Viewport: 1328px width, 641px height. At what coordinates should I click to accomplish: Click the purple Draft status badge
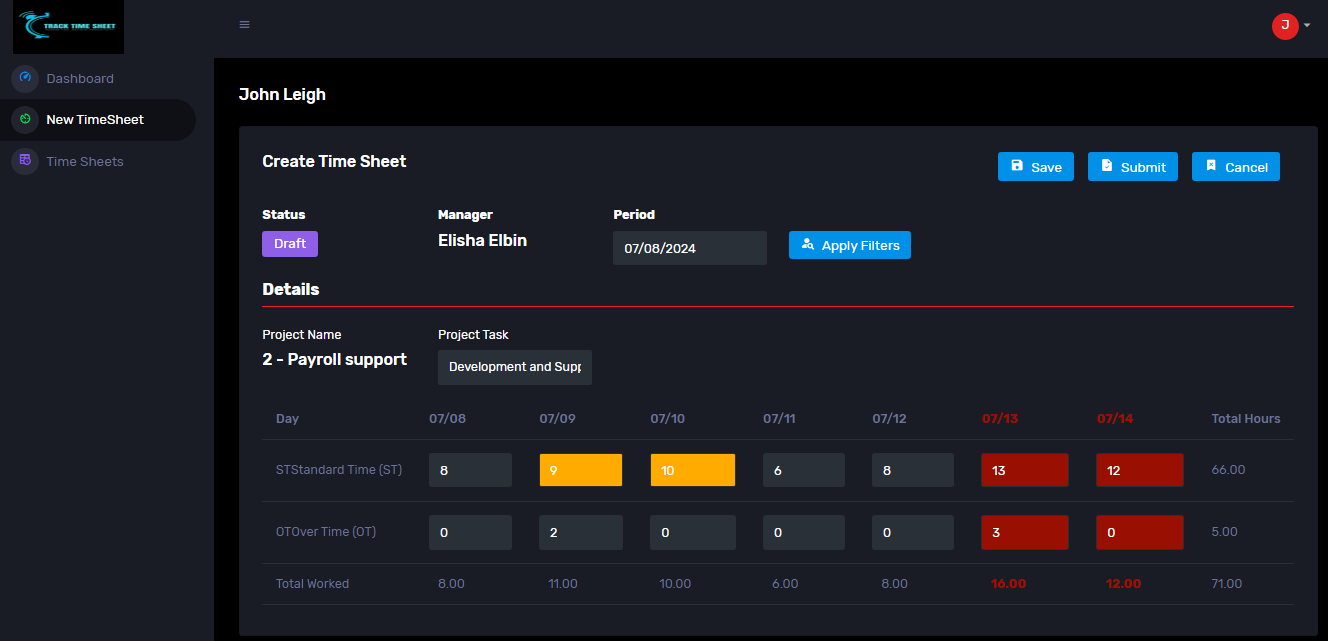[x=290, y=244]
